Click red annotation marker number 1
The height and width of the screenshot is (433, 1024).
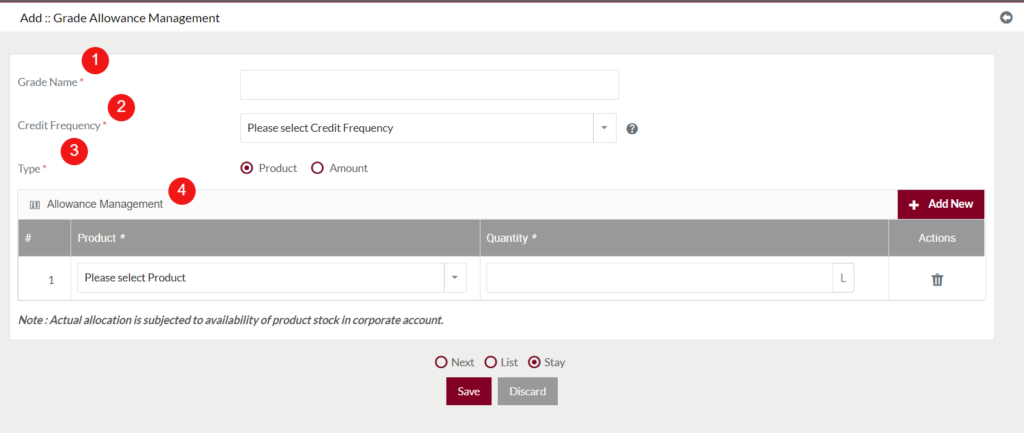click(95, 61)
